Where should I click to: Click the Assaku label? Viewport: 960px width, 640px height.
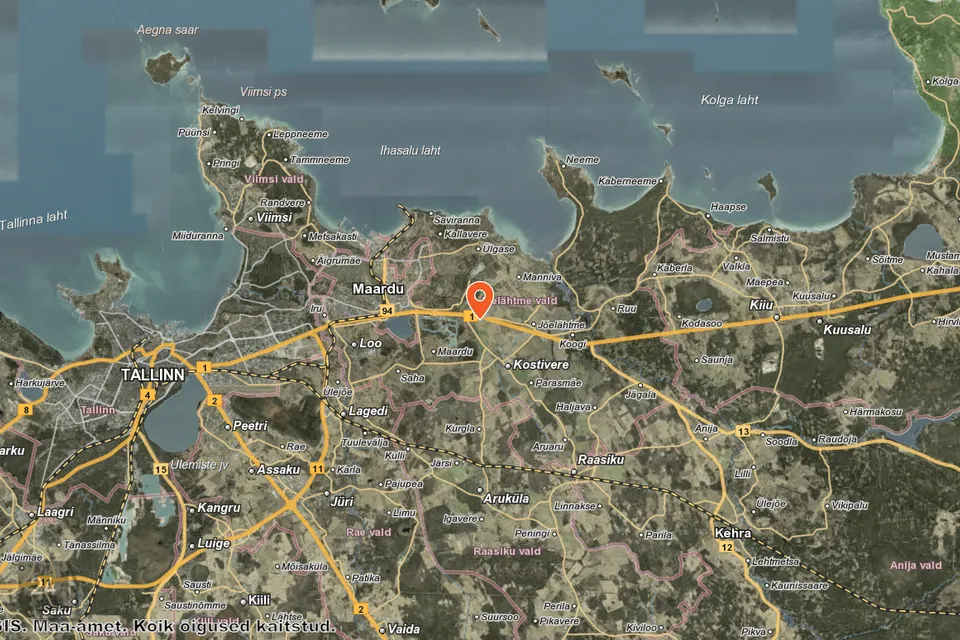point(278,470)
